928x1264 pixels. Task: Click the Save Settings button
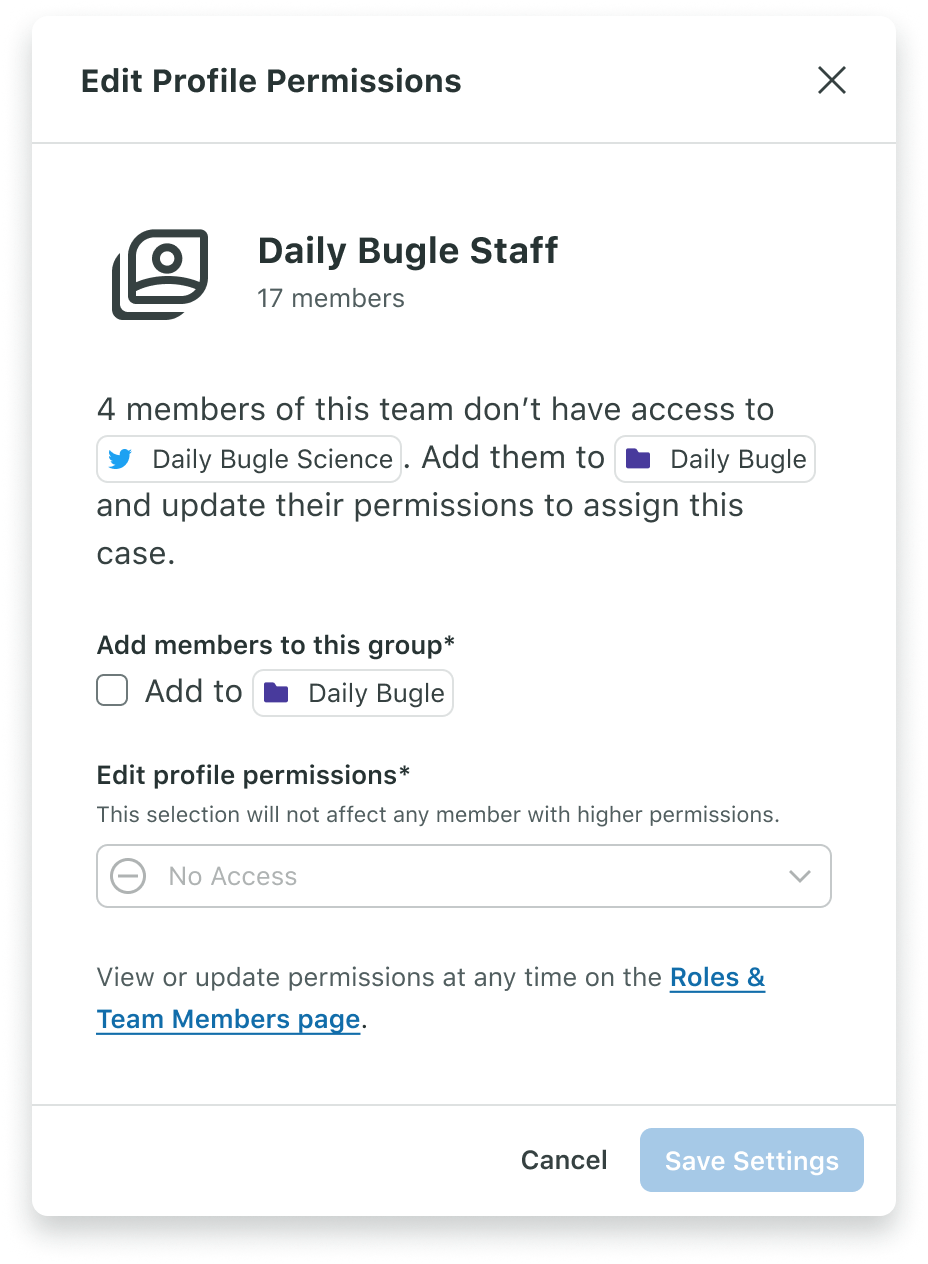tap(752, 1160)
